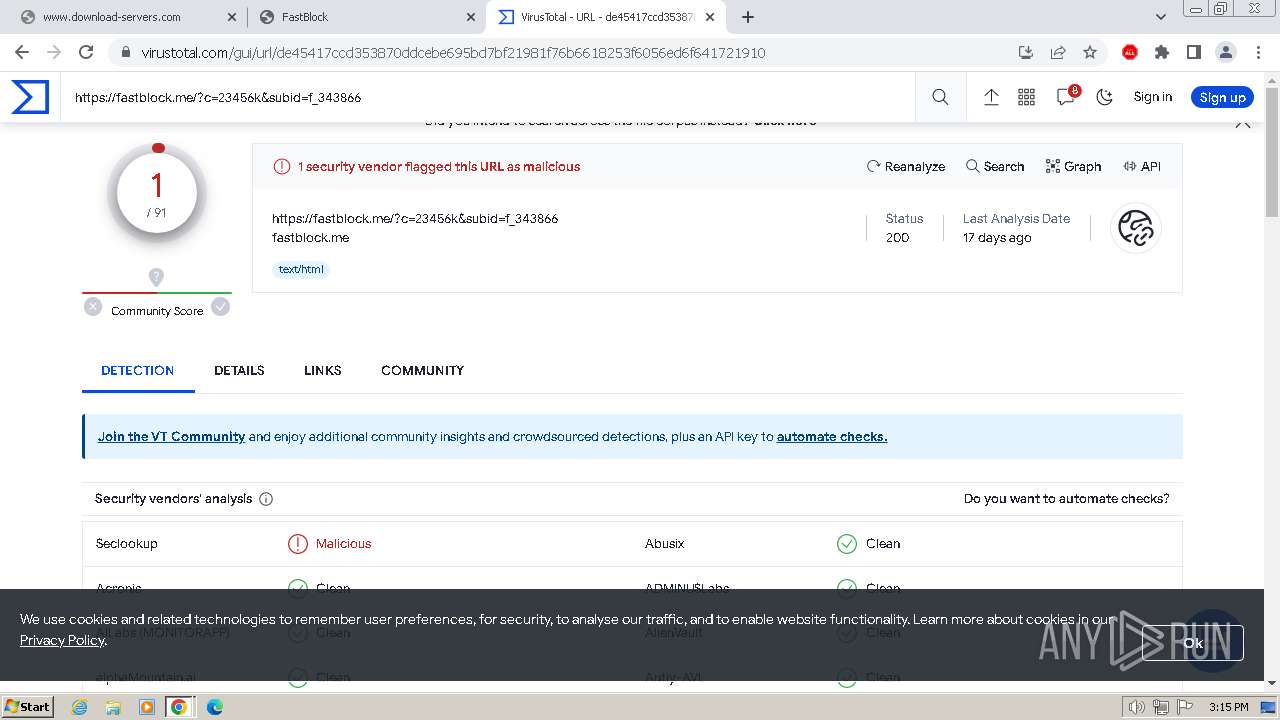Click Community Score upvote check icon

click(x=221, y=307)
